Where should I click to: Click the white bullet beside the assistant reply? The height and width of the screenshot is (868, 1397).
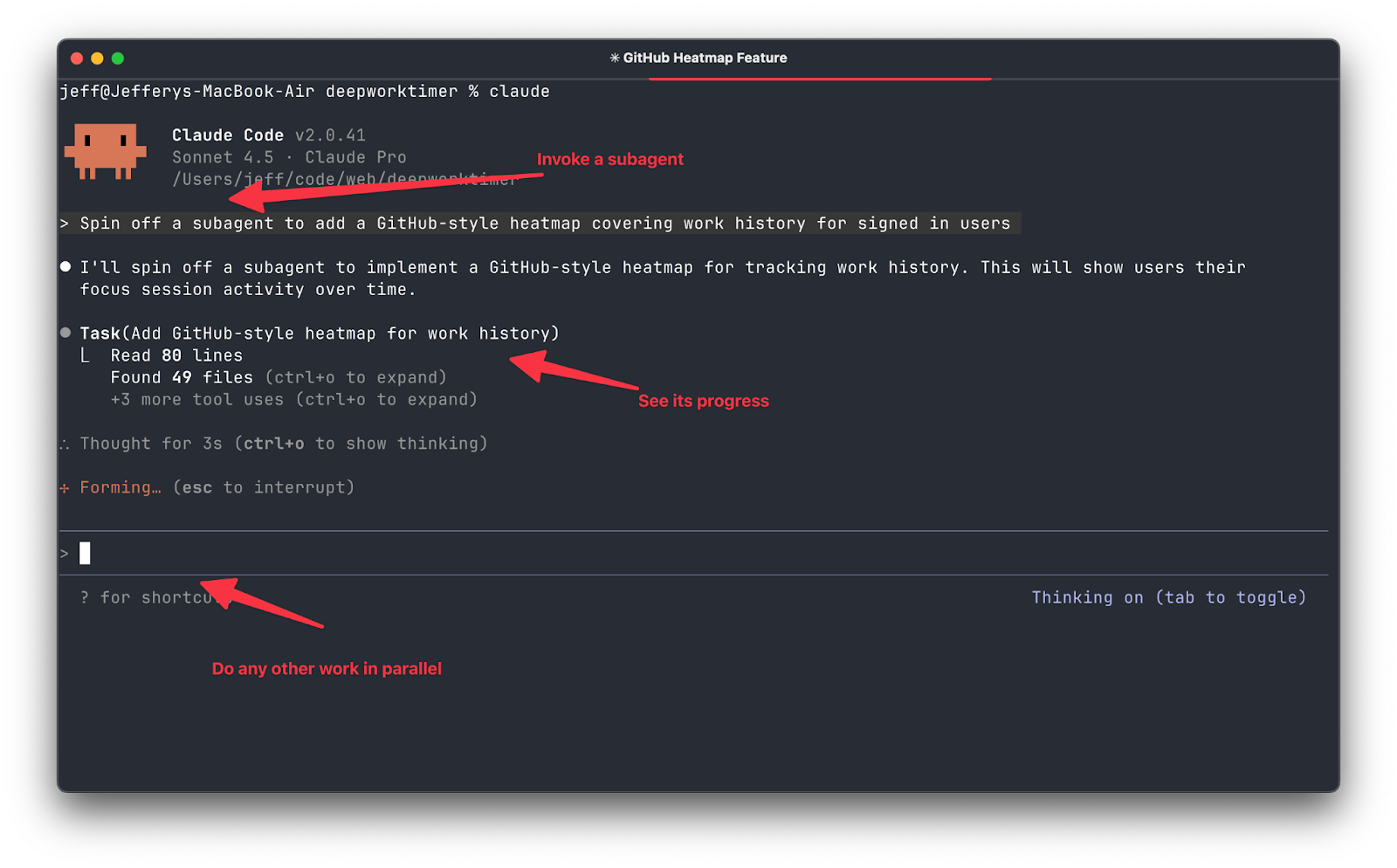pos(65,266)
